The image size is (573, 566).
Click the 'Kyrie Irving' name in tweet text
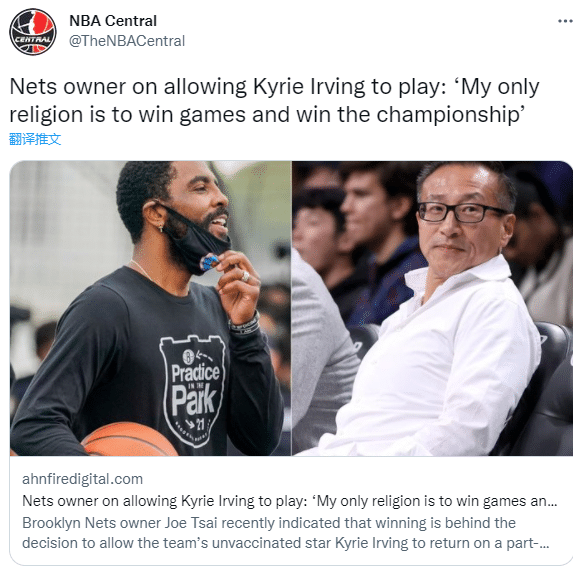click(x=309, y=87)
